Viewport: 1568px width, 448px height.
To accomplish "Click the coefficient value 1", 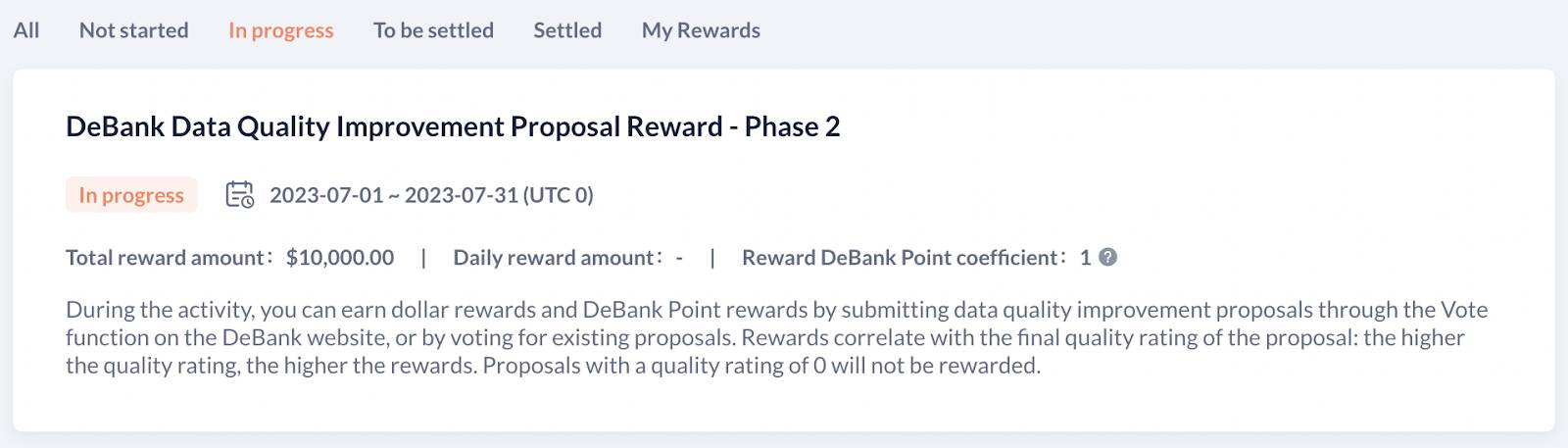I will (x=1085, y=257).
